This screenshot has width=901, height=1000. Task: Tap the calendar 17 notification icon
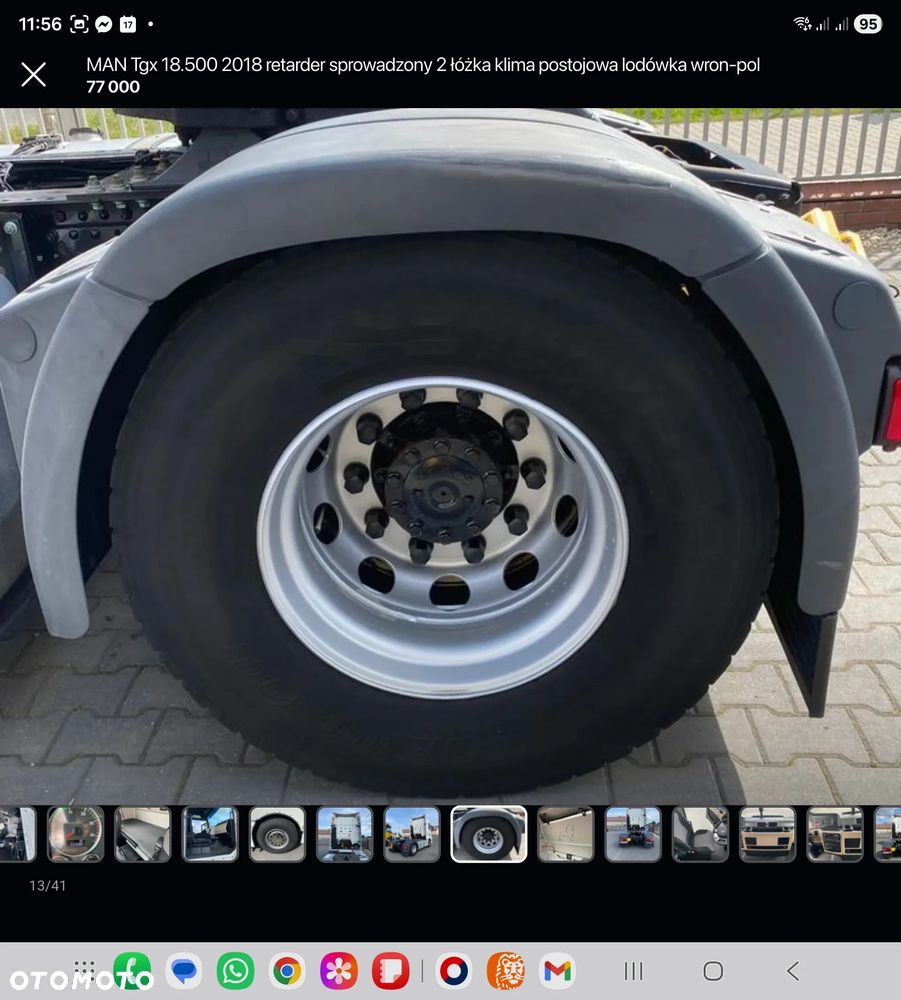[x=128, y=24]
